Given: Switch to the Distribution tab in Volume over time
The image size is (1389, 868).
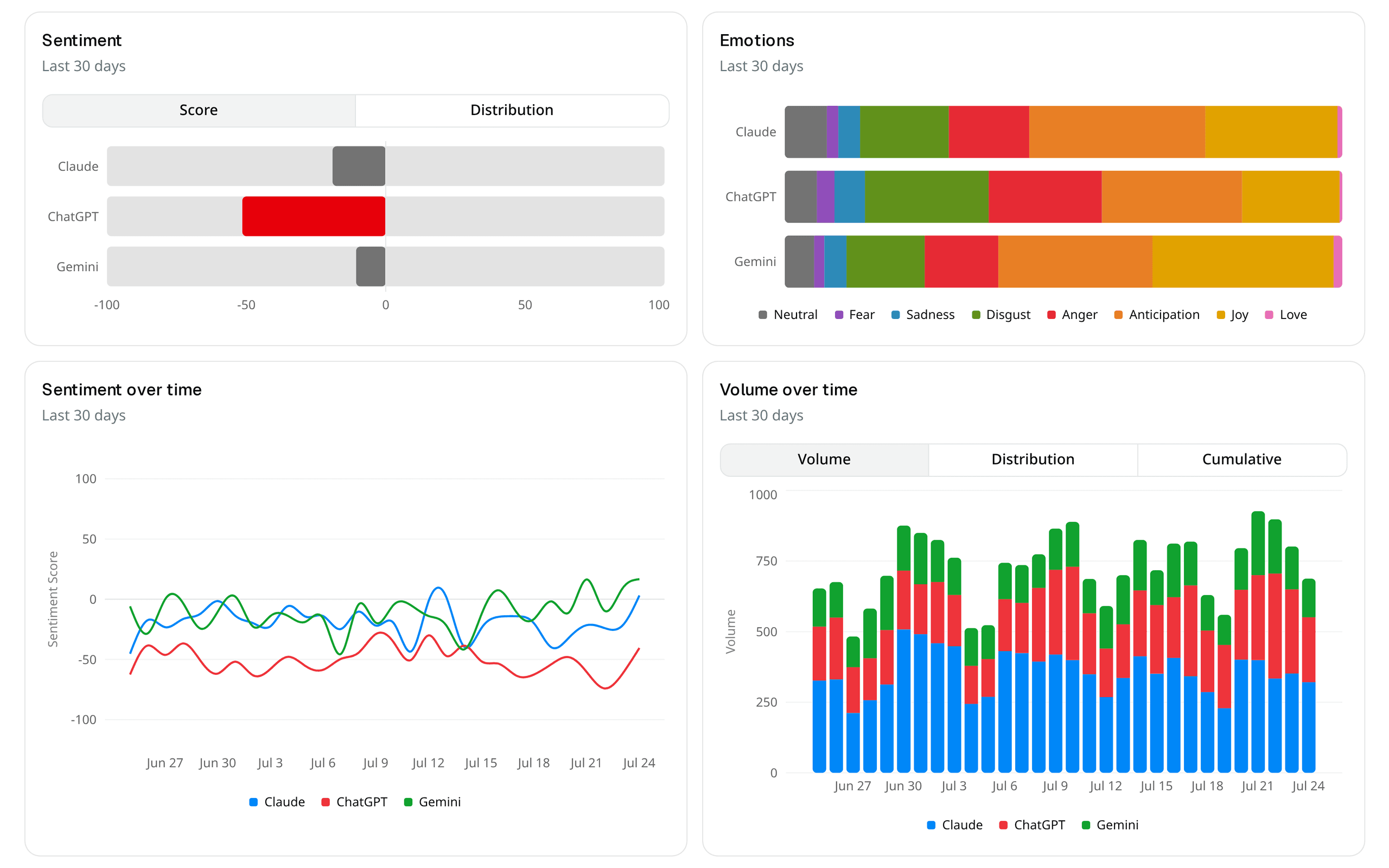Looking at the screenshot, I should pos(1033,459).
